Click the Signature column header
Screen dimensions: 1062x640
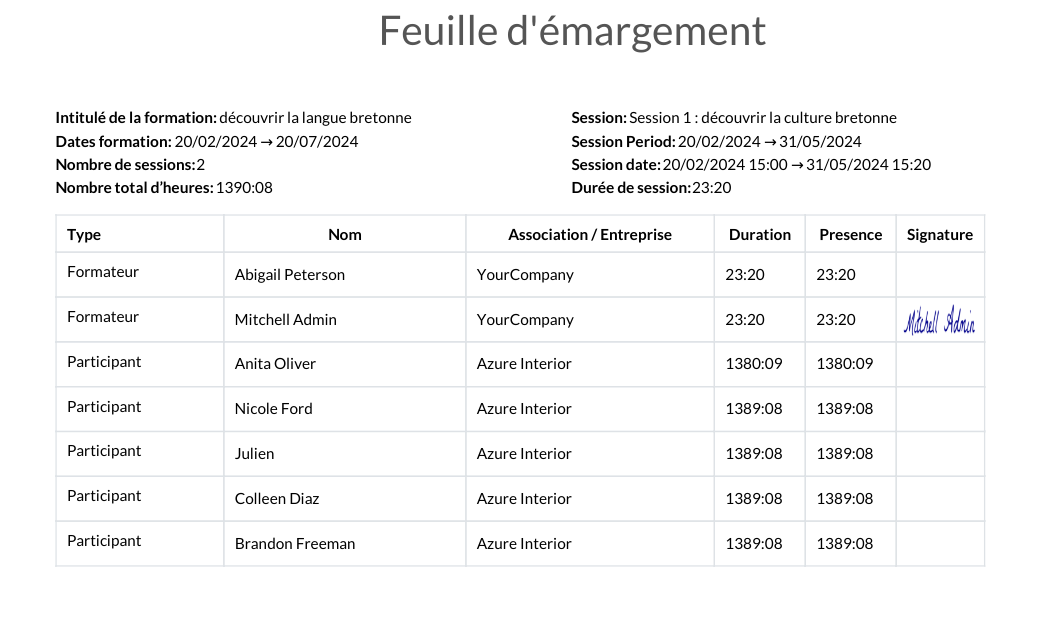coord(940,234)
